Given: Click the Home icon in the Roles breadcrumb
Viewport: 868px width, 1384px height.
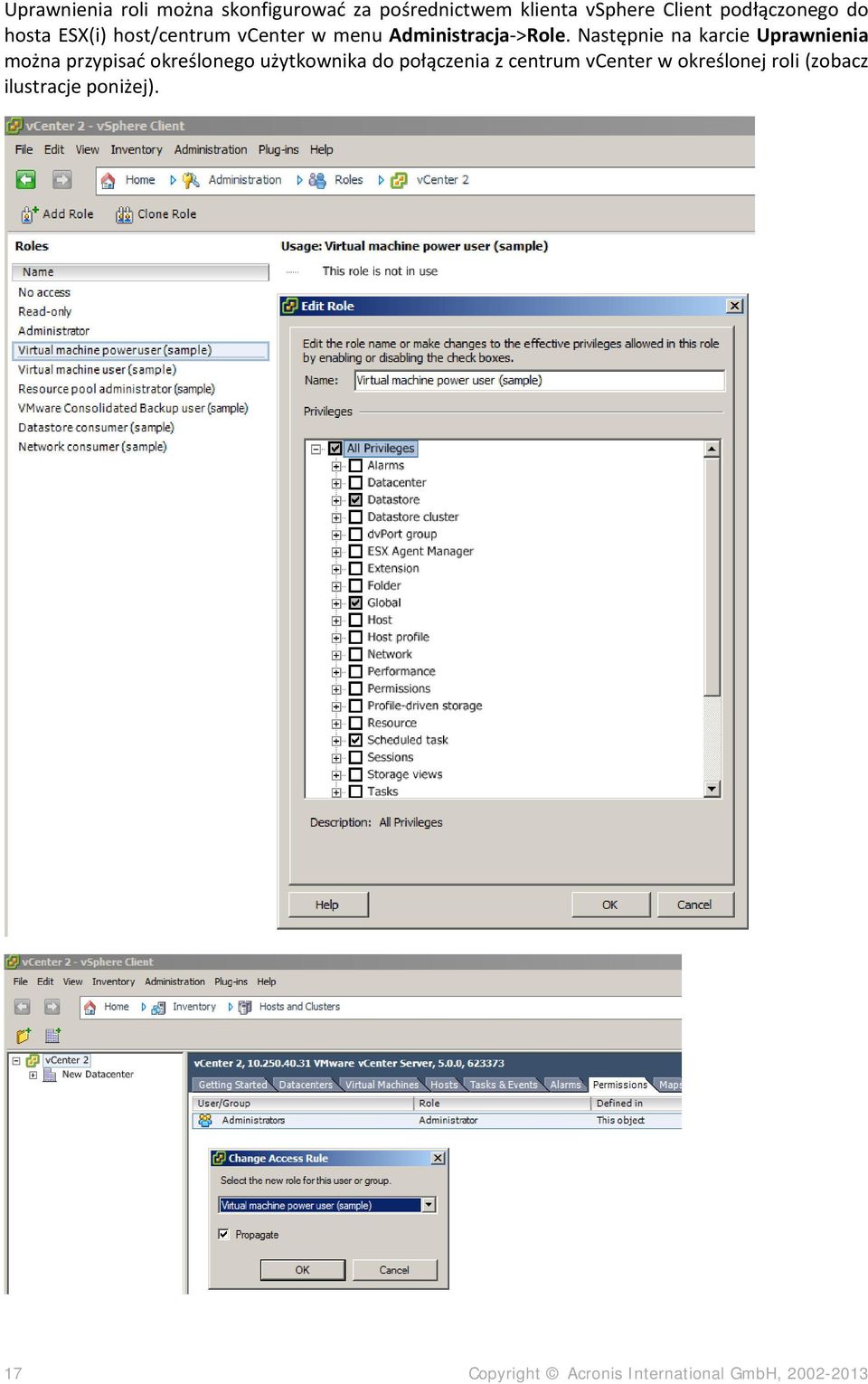Looking at the screenshot, I should [108, 180].
